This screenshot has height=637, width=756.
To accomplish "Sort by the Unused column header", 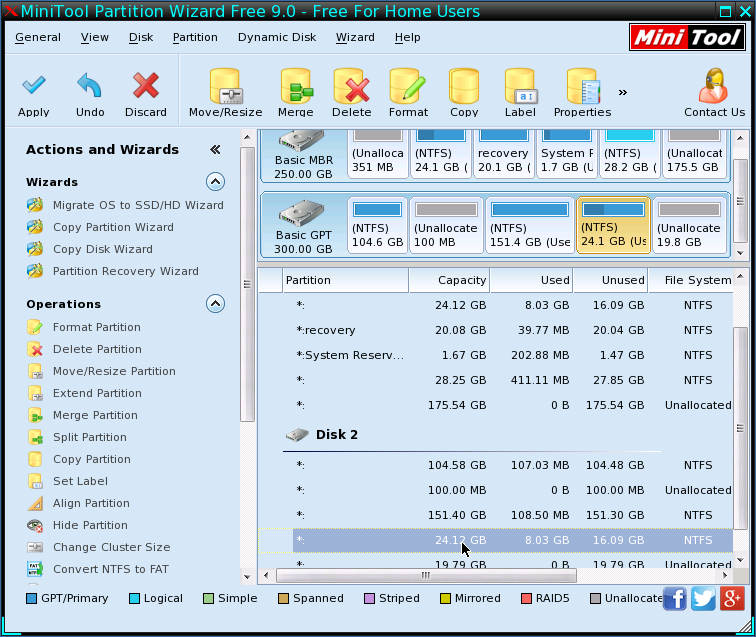I will [610, 280].
